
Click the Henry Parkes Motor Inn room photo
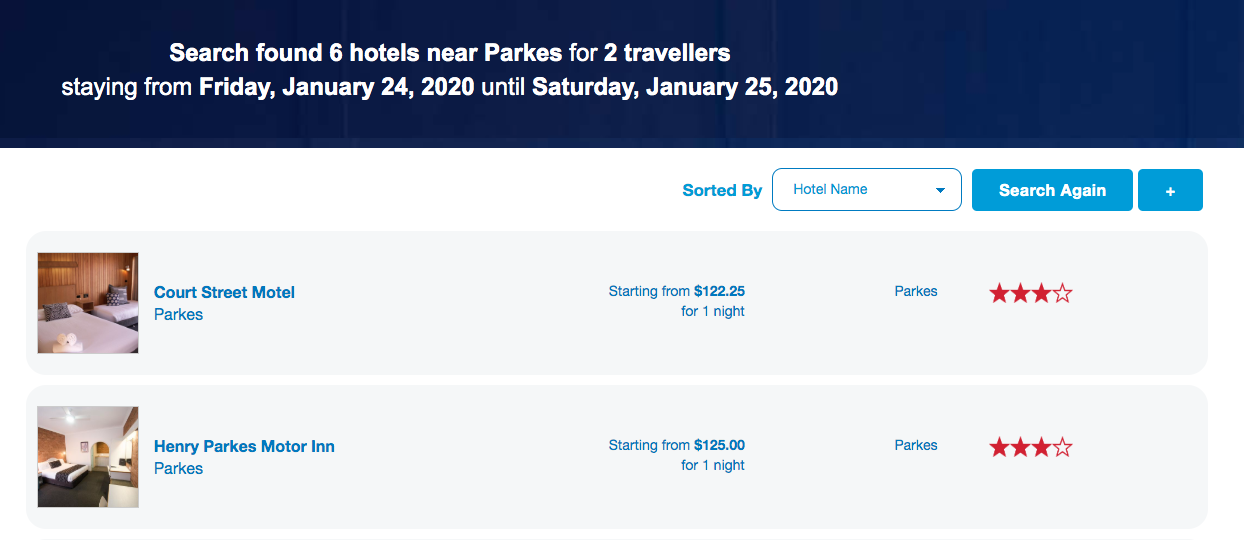(x=88, y=457)
